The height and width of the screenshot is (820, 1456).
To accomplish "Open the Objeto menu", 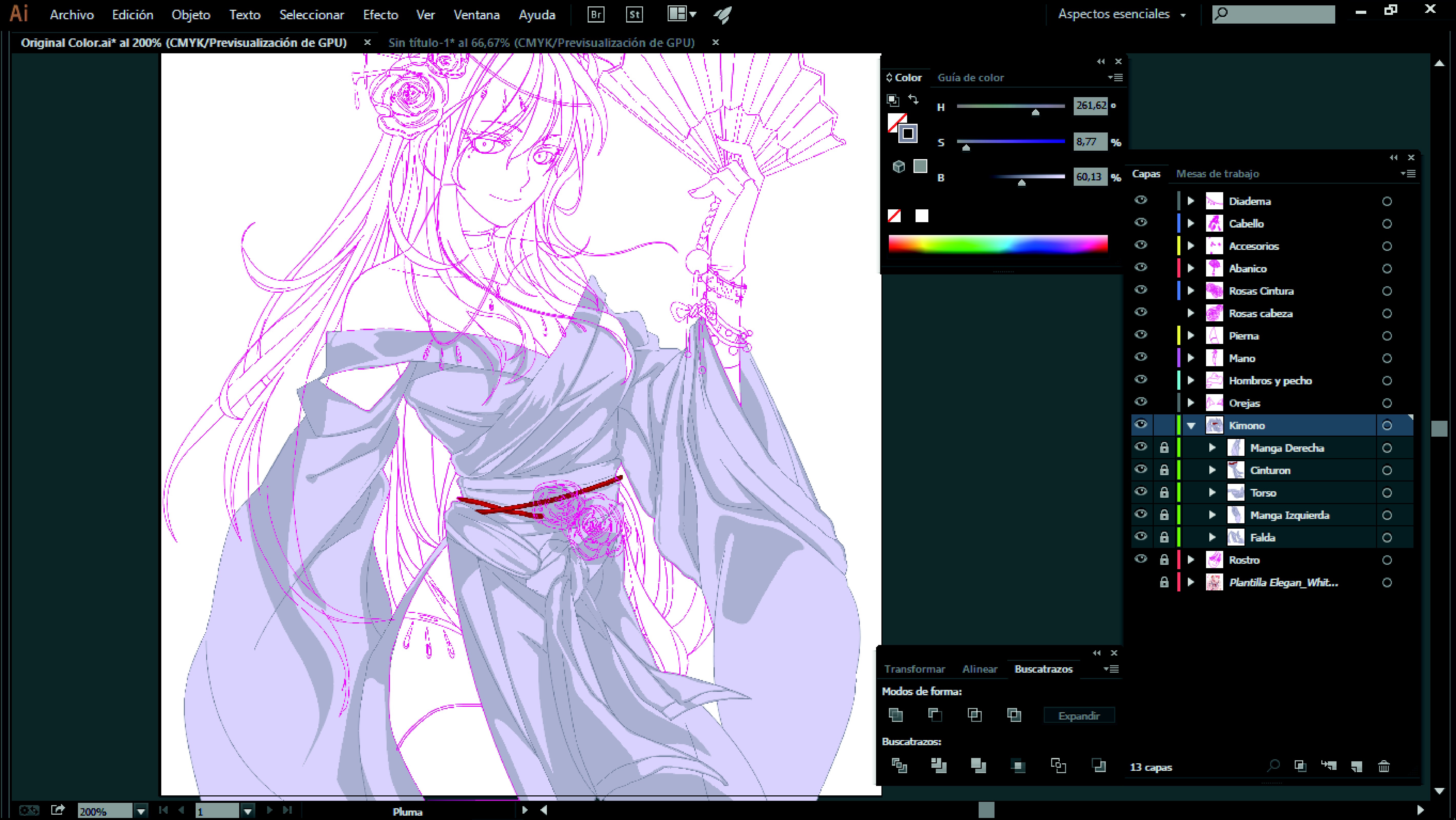I will coord(191,15).
